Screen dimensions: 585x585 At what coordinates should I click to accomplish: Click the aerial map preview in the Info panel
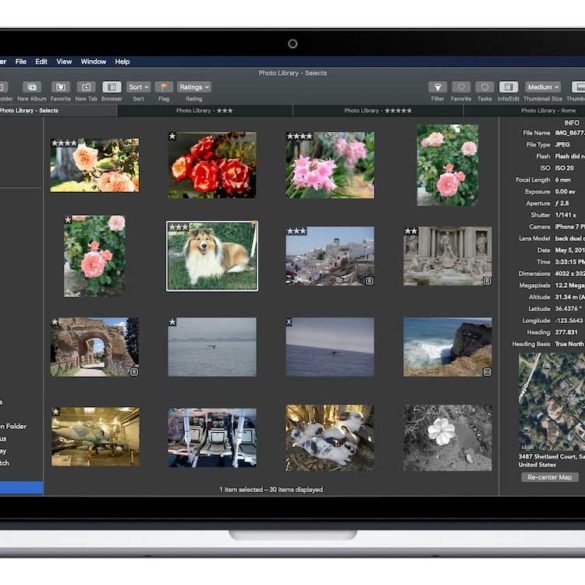pos(551,402)
